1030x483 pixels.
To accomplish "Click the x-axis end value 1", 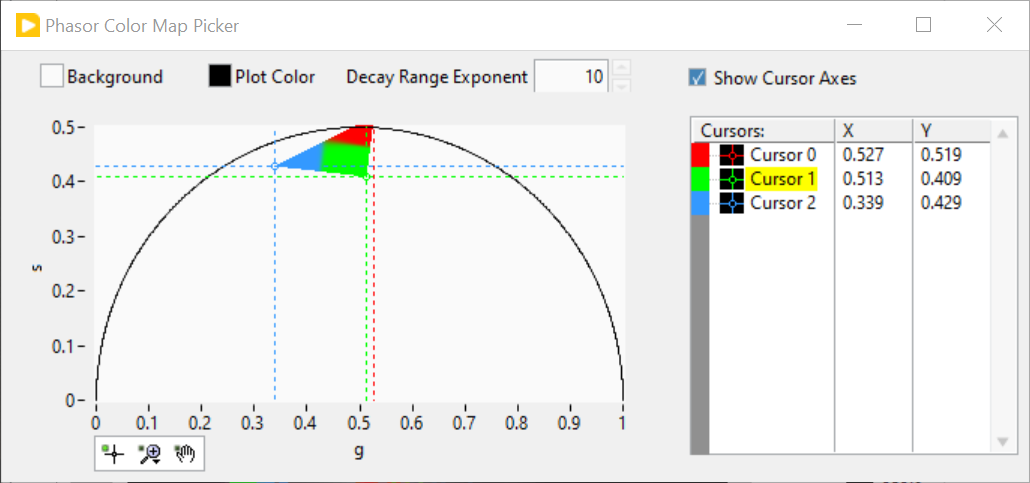I will (x=623, y=424).
